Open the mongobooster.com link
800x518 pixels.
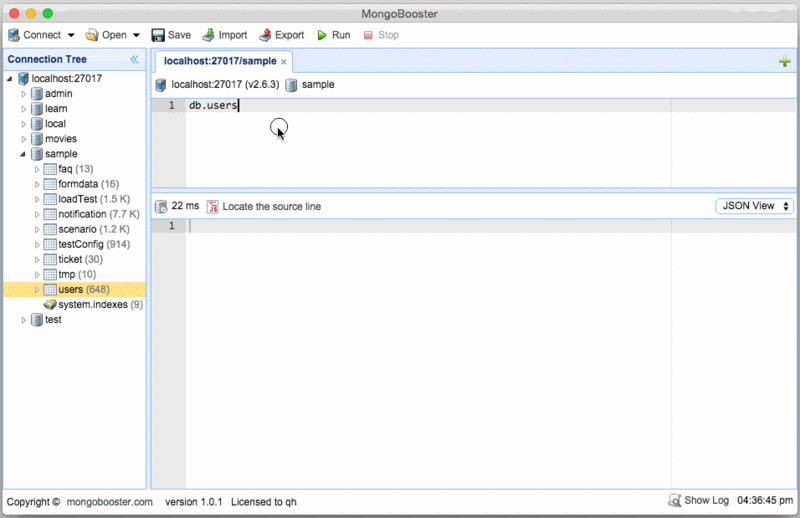[x=110, y=502]
